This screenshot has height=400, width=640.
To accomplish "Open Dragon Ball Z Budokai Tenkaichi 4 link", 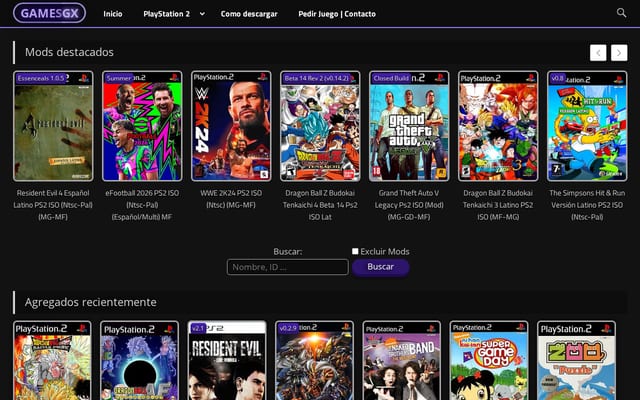I will [320, 205].
